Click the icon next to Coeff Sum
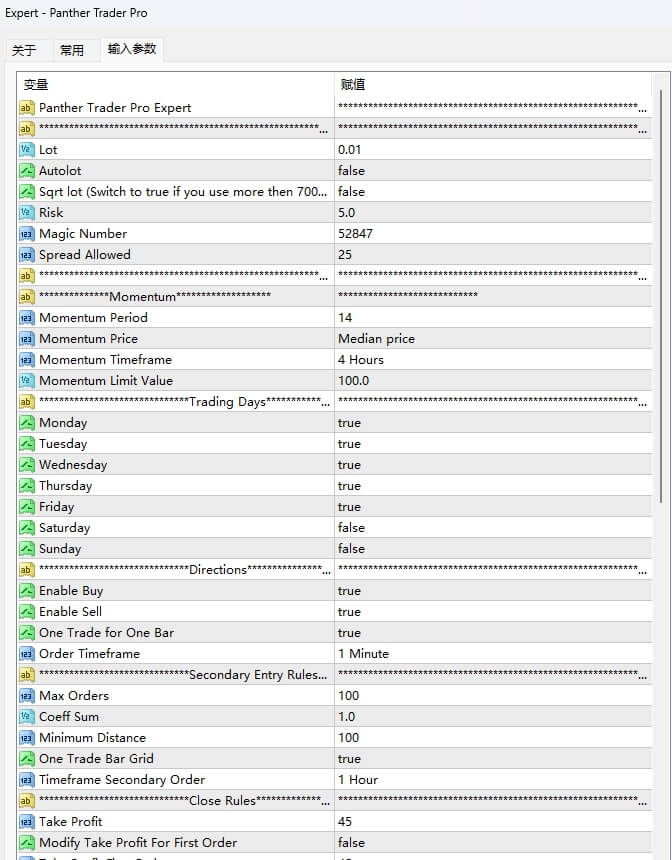Viewport: 672px width, 860px height. point(26,716)
